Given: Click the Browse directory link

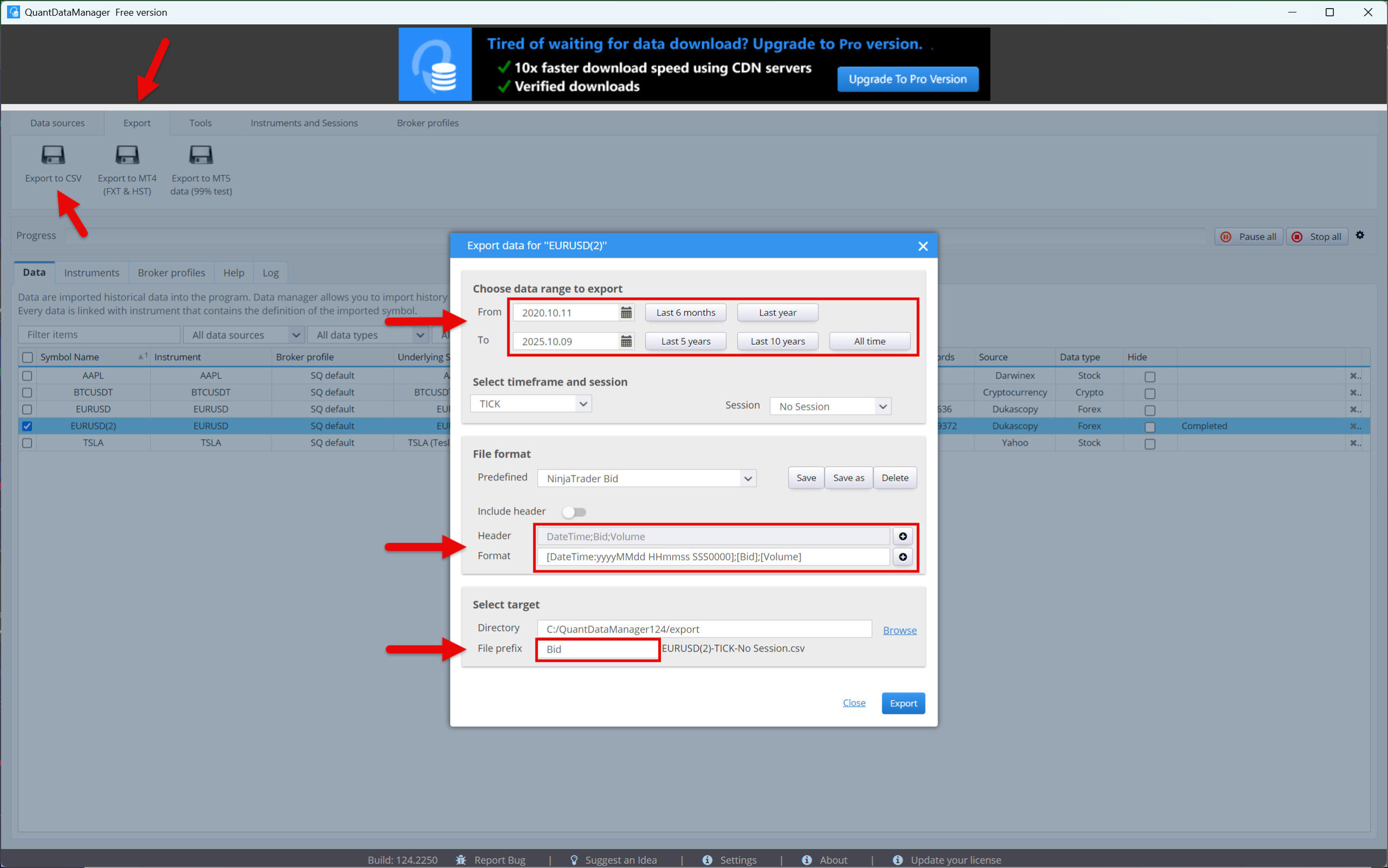Looking at the screenshot, I should (899, 630).
